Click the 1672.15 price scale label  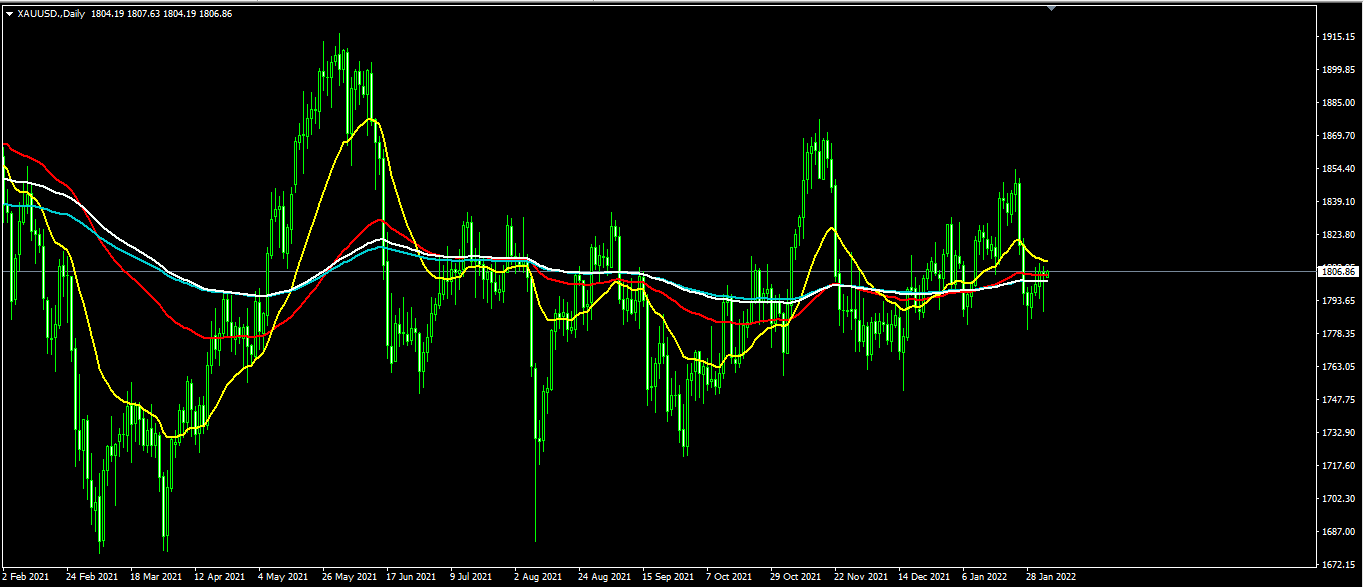[1337, 565]
